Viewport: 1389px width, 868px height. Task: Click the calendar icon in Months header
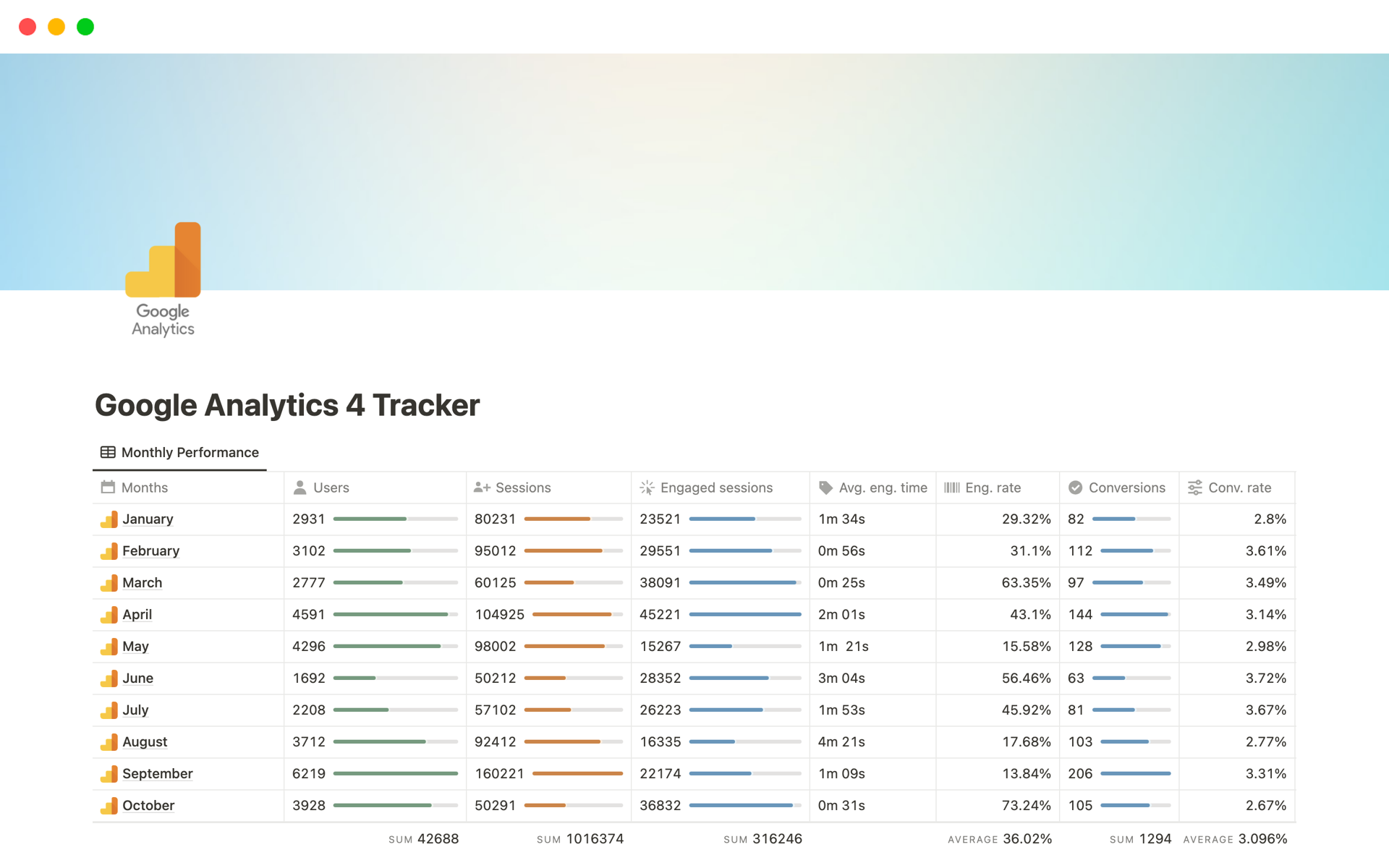pos(108,488)
